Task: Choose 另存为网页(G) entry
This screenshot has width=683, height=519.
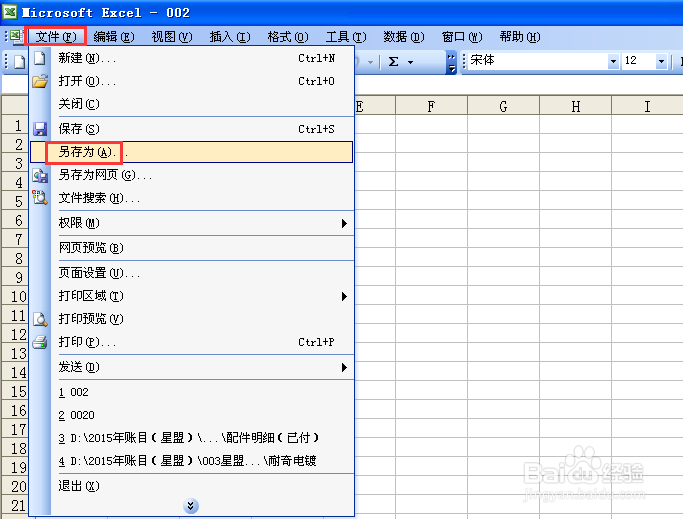Action: pos(192,175)
